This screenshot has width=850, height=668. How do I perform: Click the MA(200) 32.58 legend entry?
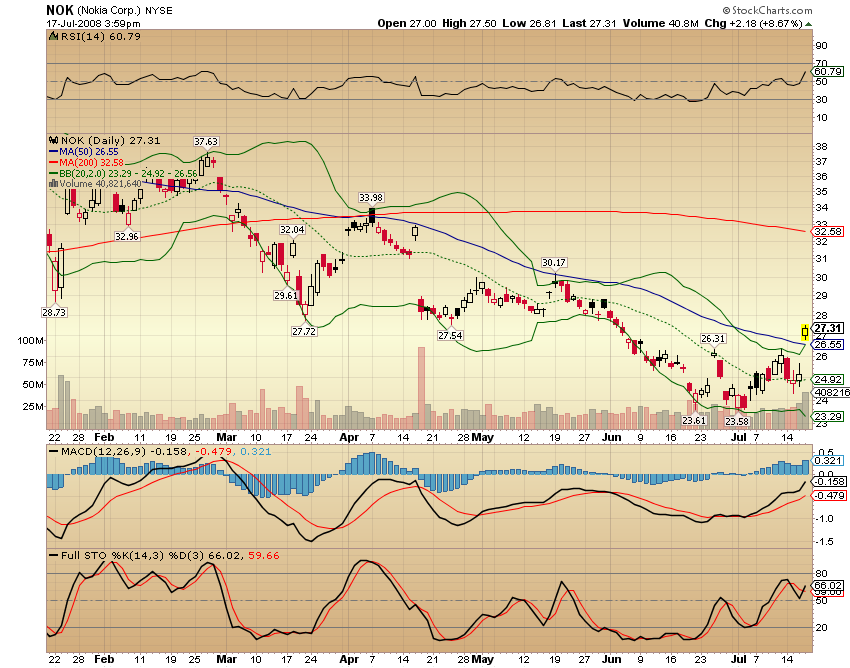tap(86, 162)
